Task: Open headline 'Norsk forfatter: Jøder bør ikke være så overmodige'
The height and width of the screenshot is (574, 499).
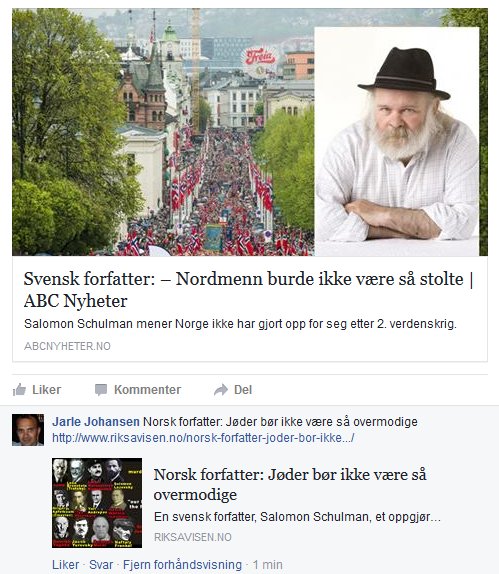Action: [290, 484]
